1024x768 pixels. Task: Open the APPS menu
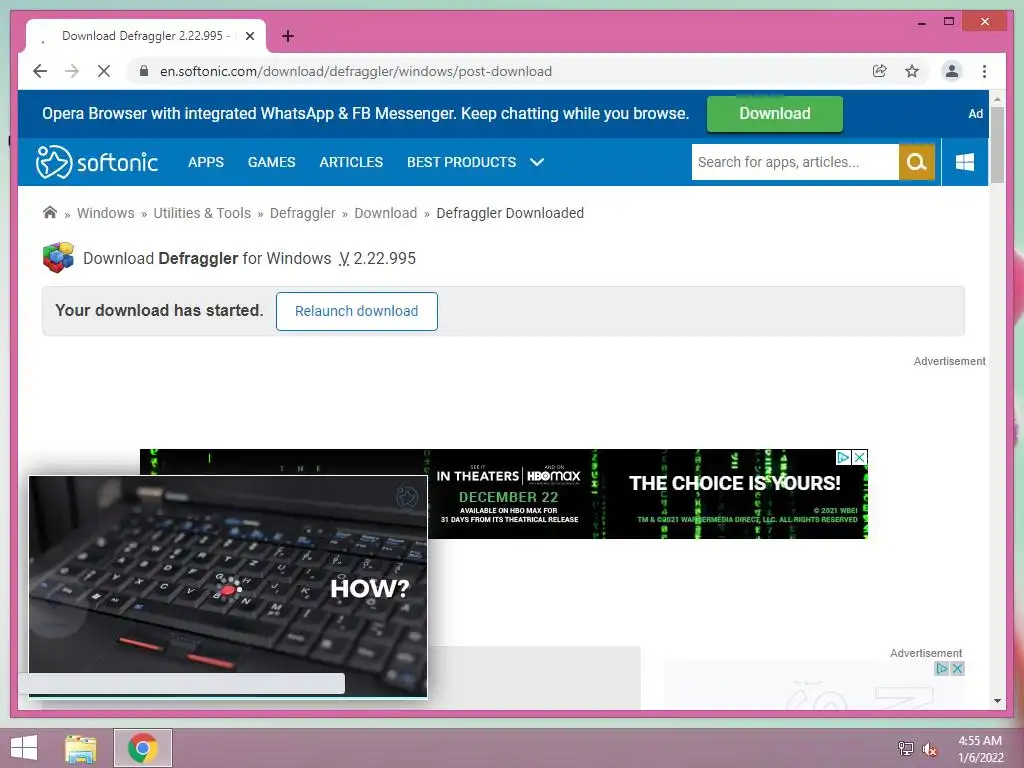click(x=206, y=162)
